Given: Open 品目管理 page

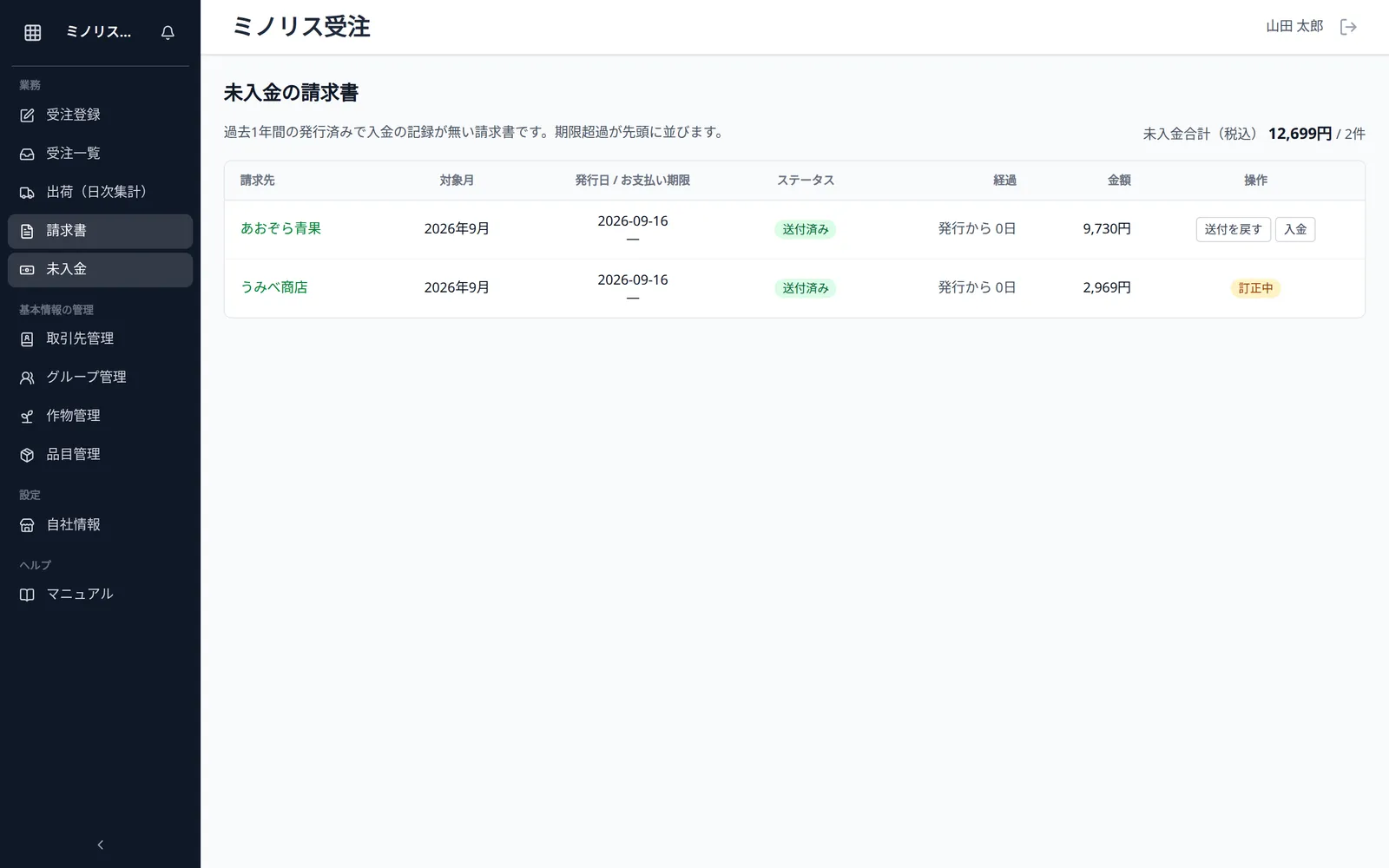Looking at the screenshot, I should point(101,455).
